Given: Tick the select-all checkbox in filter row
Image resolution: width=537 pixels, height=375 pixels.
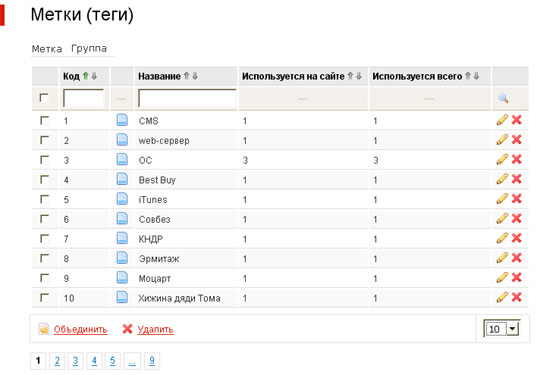Looking at the screenshot, I should coord(44,98).
